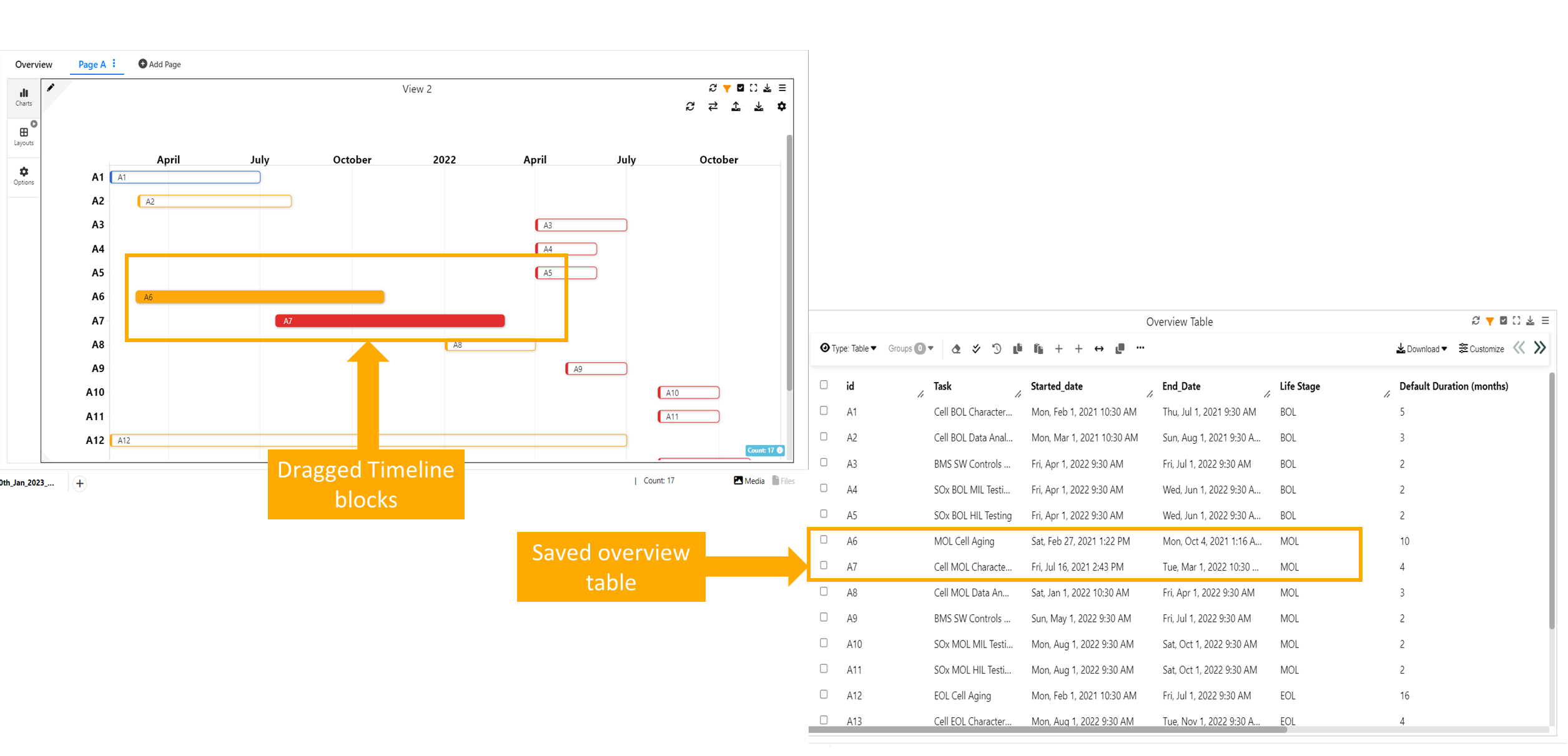Open the Charts sidebar panel
1568x756 pixels.
24,97
